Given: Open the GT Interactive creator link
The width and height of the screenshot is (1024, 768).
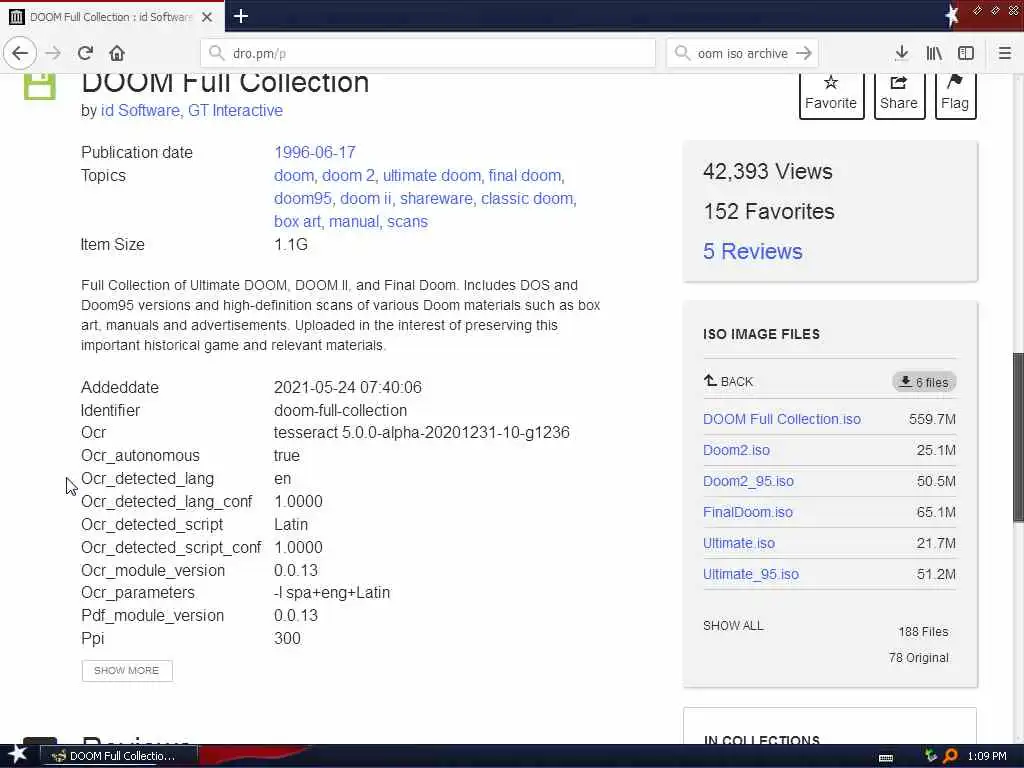Looking at the screenshot, I should tap(235, 110).
